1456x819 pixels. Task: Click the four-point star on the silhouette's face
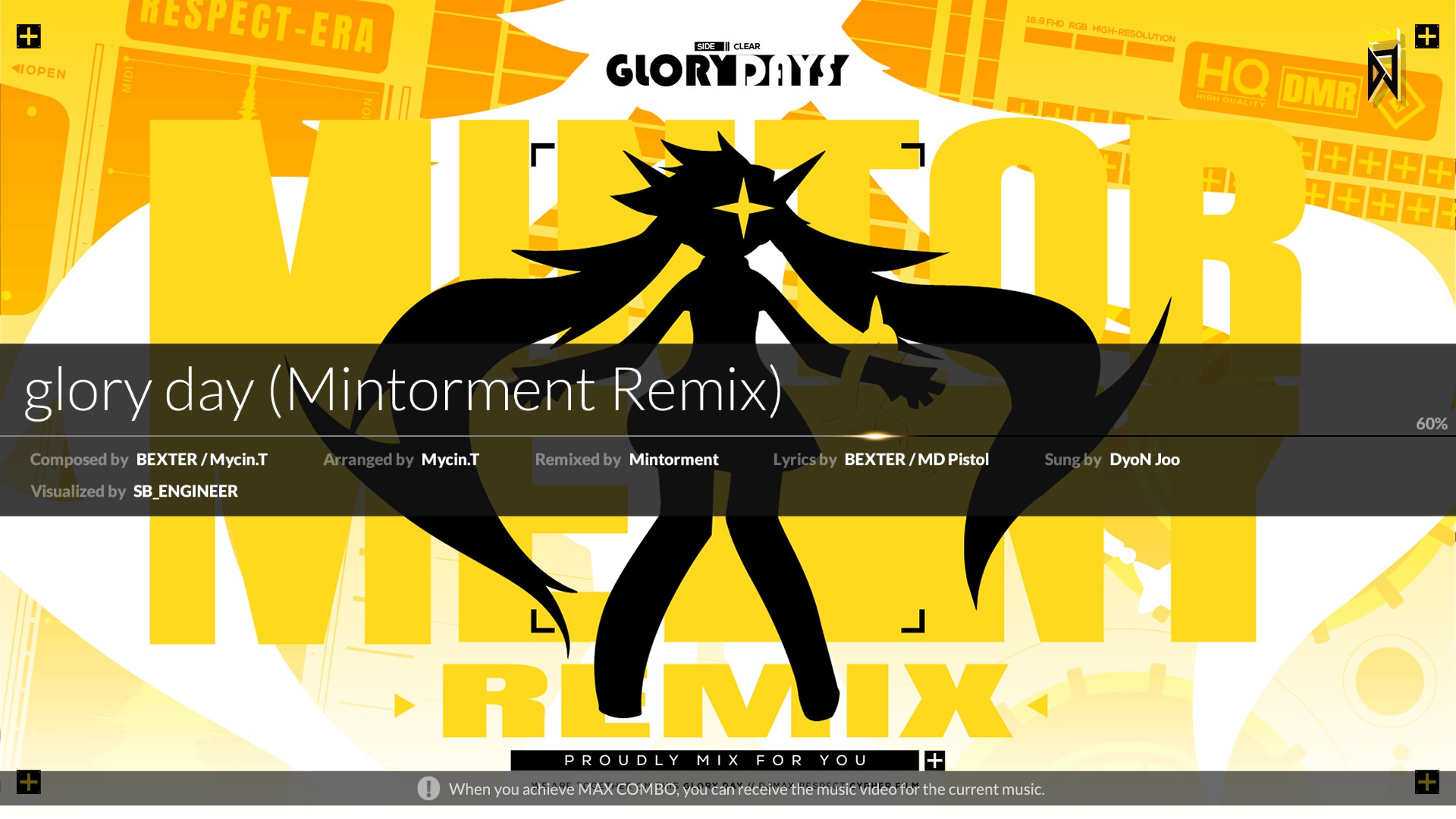743,208
